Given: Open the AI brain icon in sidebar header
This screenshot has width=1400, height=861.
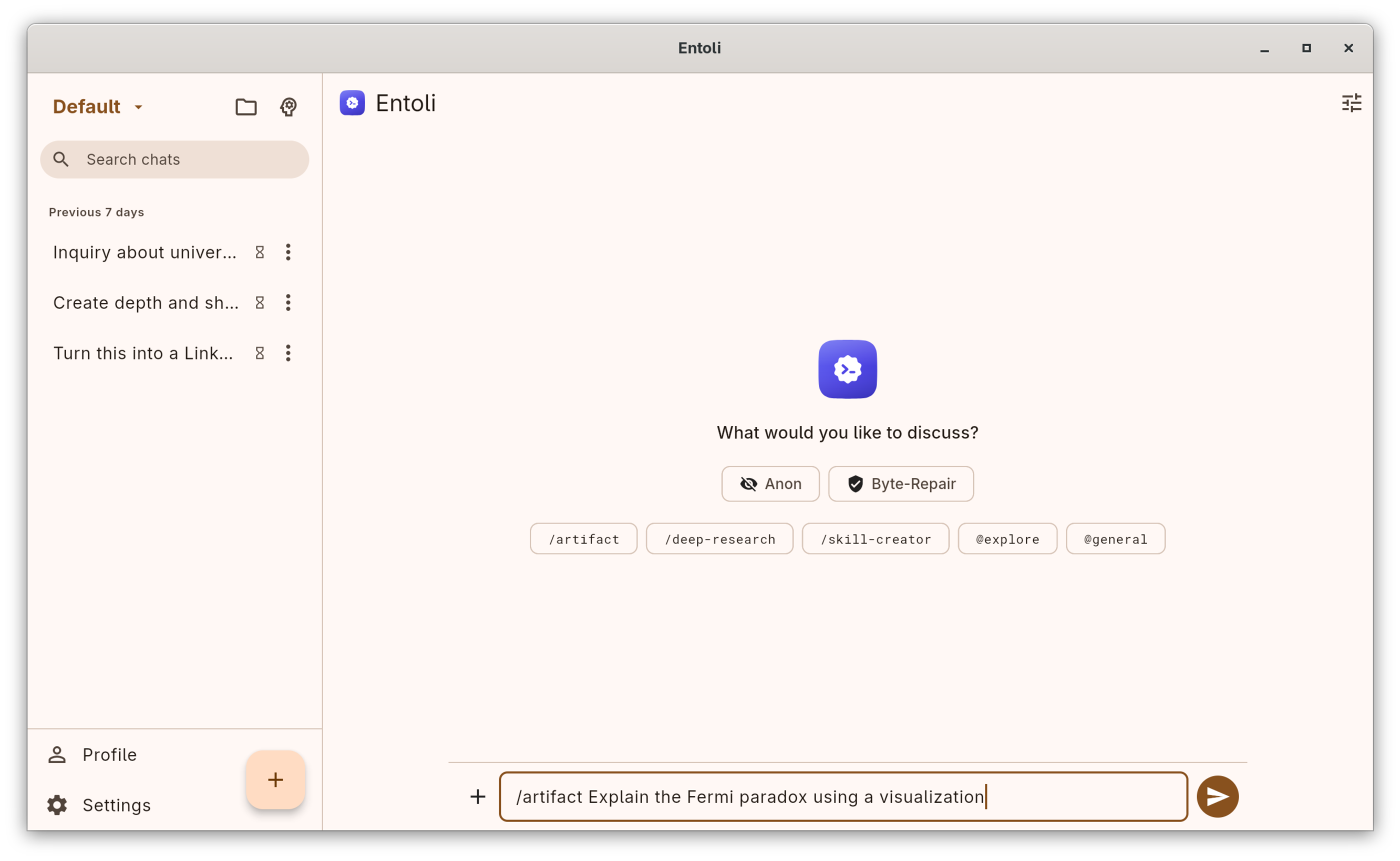Looking at the screenshot, I should tap(288, 107).
